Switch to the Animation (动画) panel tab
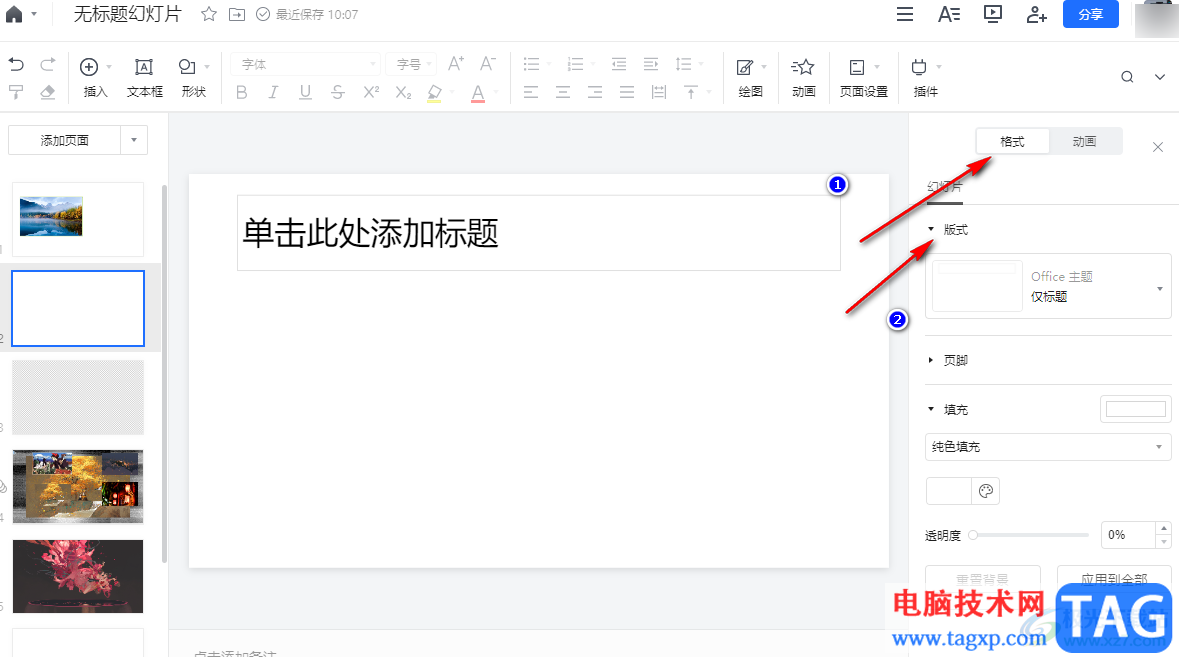1179x657 pixels. click(x=1084, y=141)
